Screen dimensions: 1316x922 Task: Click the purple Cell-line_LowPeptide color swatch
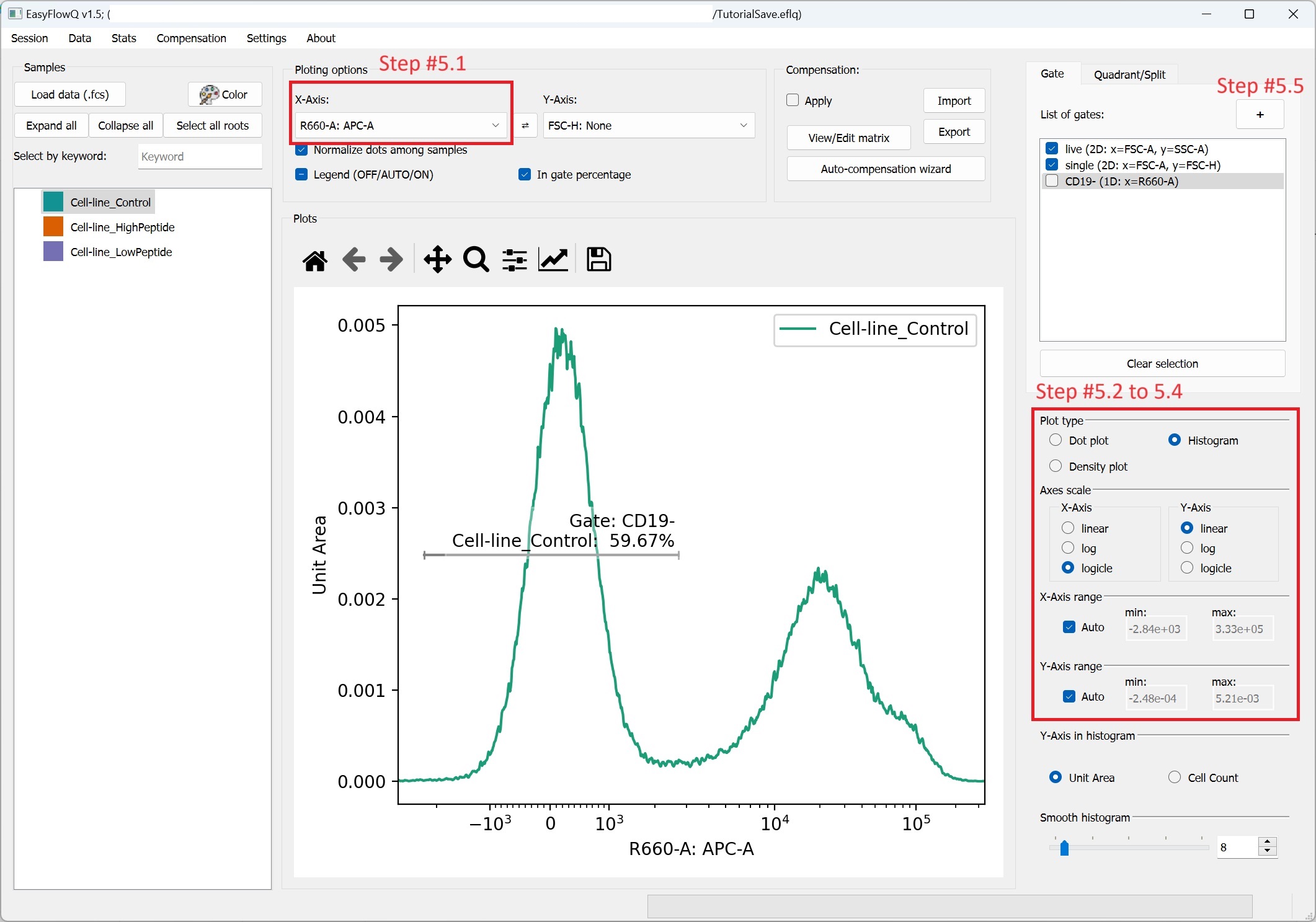[x=53, y=252]
